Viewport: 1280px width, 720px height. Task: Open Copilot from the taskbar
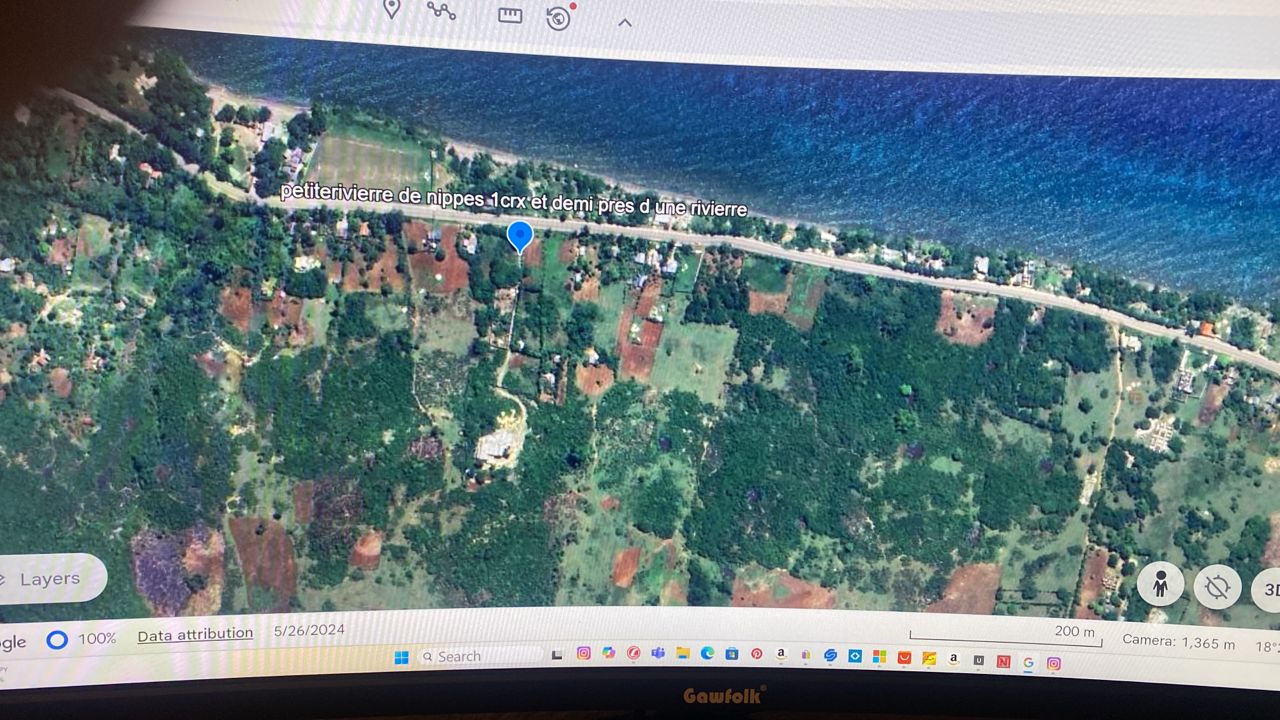tap(608, 653)
